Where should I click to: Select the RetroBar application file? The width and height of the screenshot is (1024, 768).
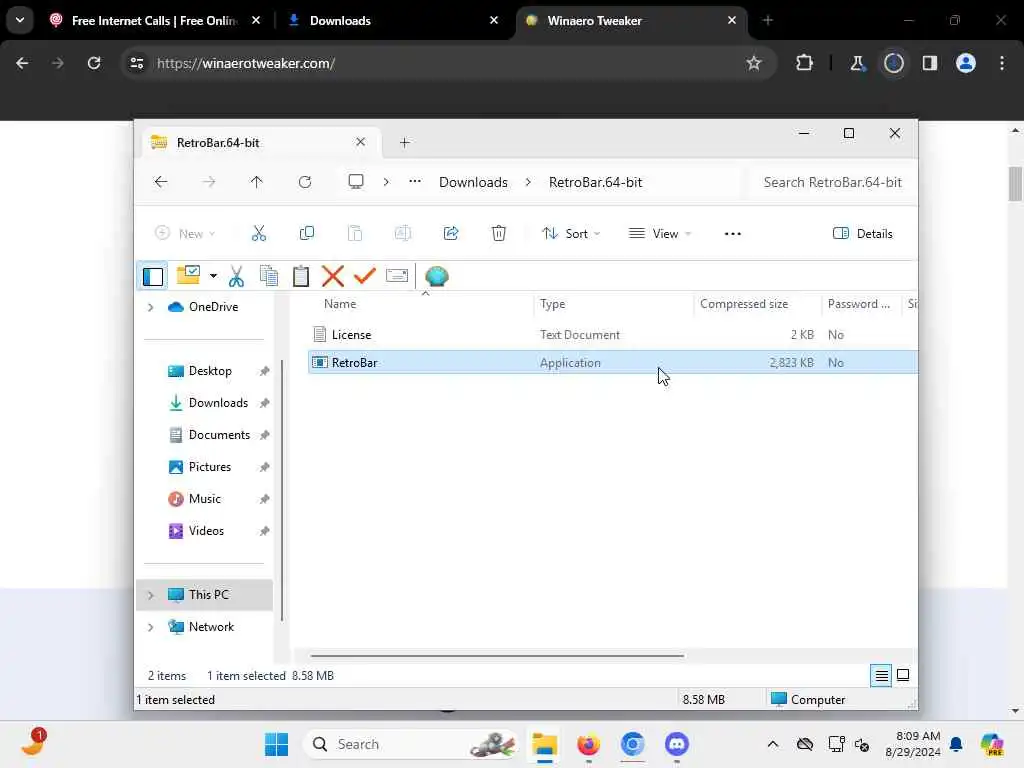(612, 362)
